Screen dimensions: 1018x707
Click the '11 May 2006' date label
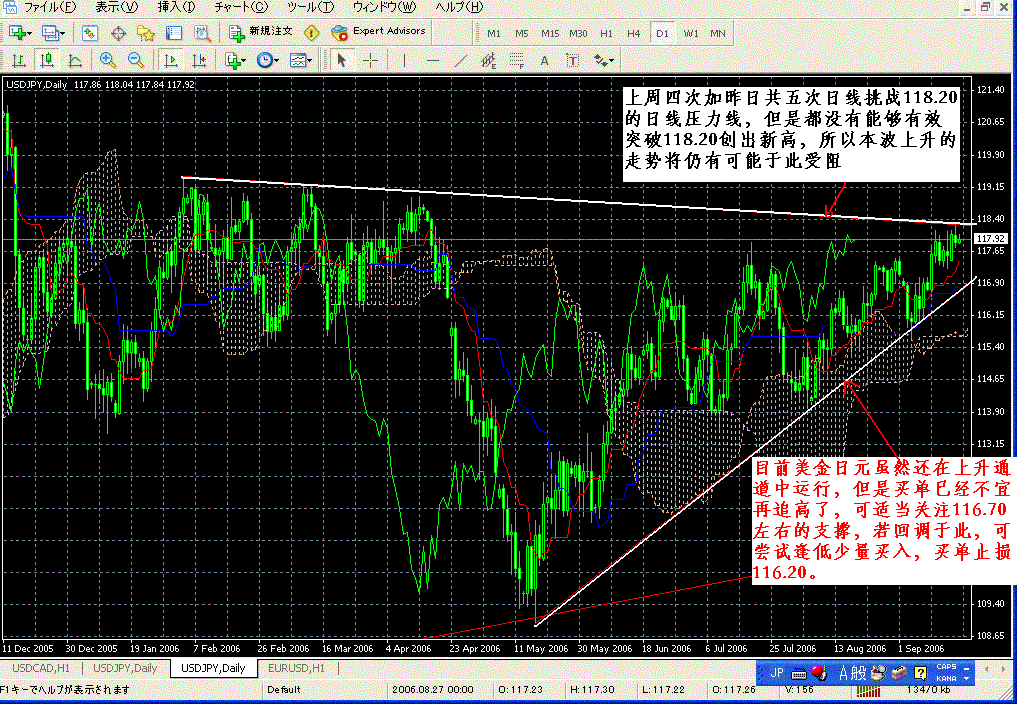pyautogui.click(x=541, y=648)
